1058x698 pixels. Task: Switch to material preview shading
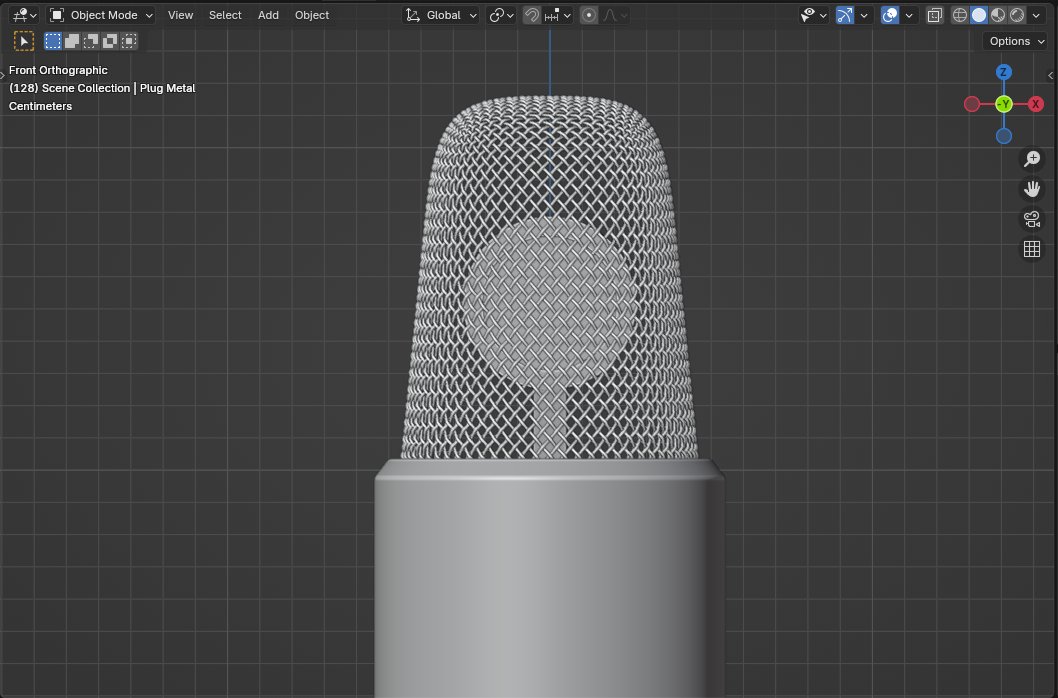point(998,15)
